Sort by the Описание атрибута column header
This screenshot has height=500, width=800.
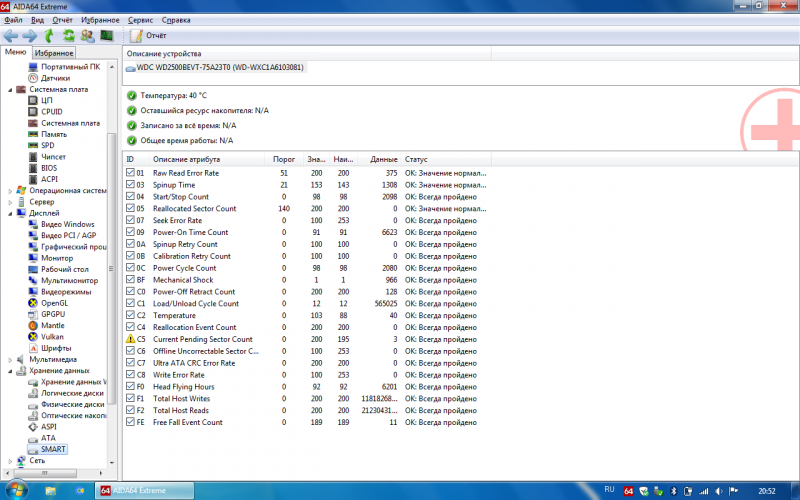(186, 159)
